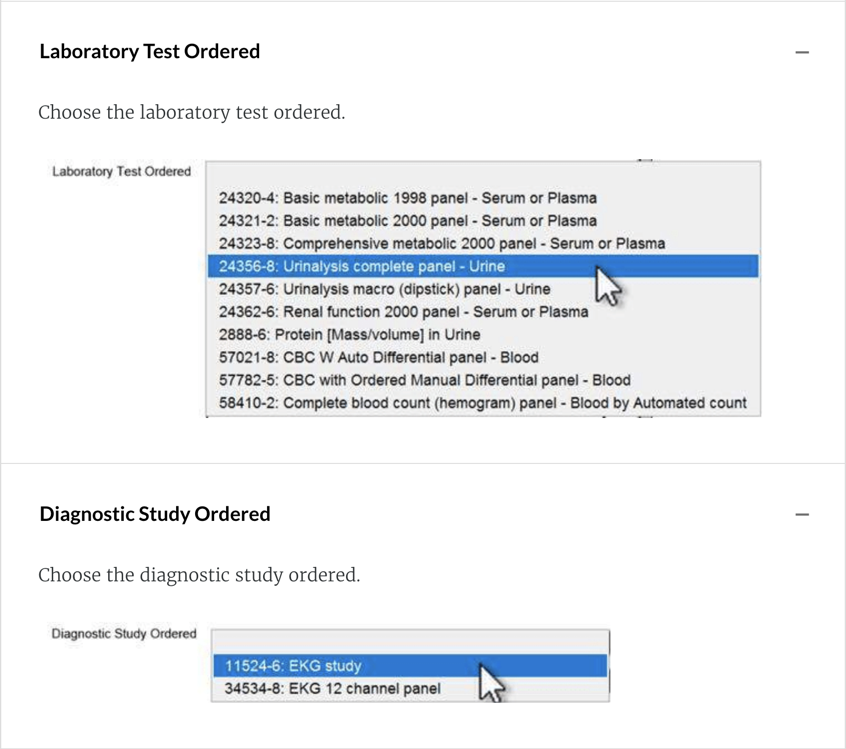Select Basic metabolic 2000 panel option
The width and height of the screenshot is (846, 749).
(x=407, y=221)
